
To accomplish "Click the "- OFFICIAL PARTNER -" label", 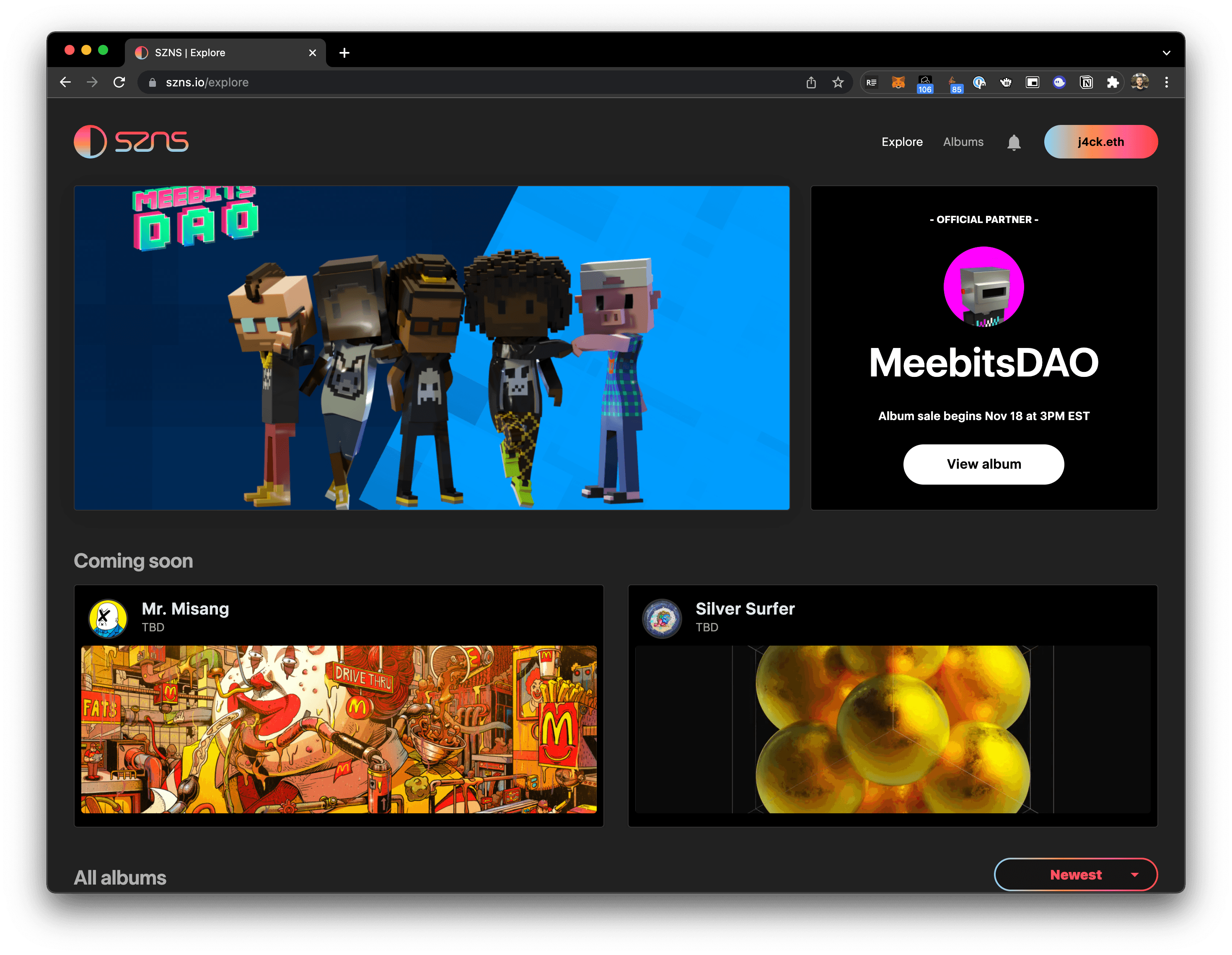I will pos(983,220).
